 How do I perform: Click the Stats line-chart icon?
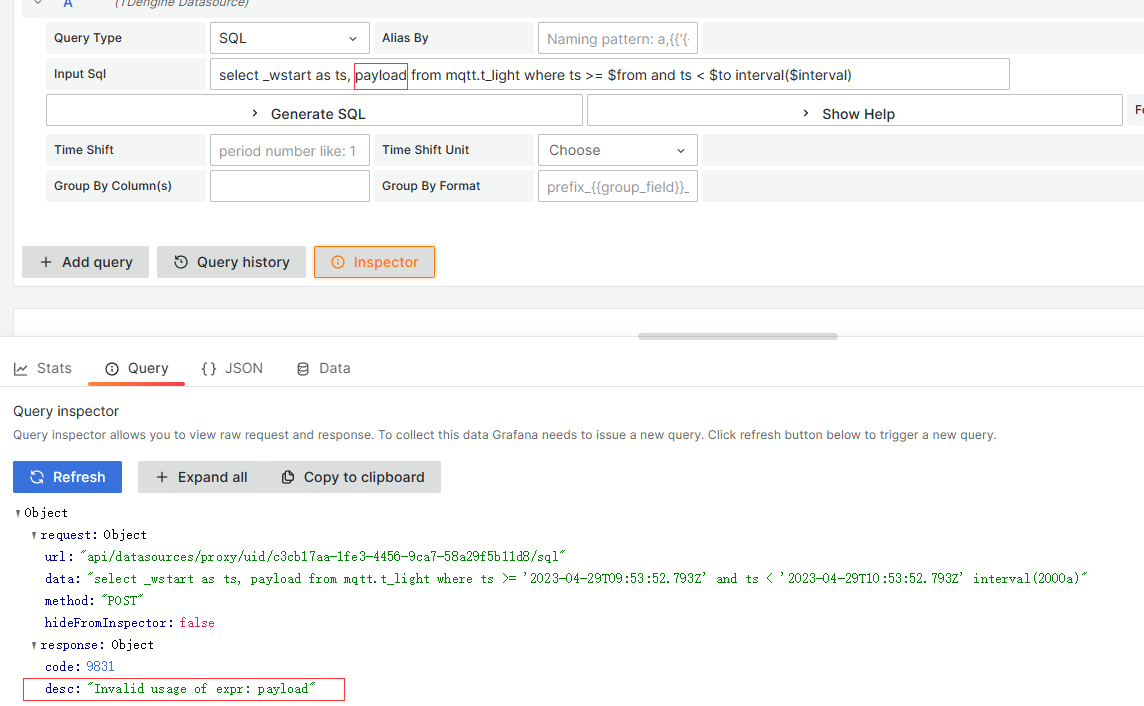click(22, 368)
